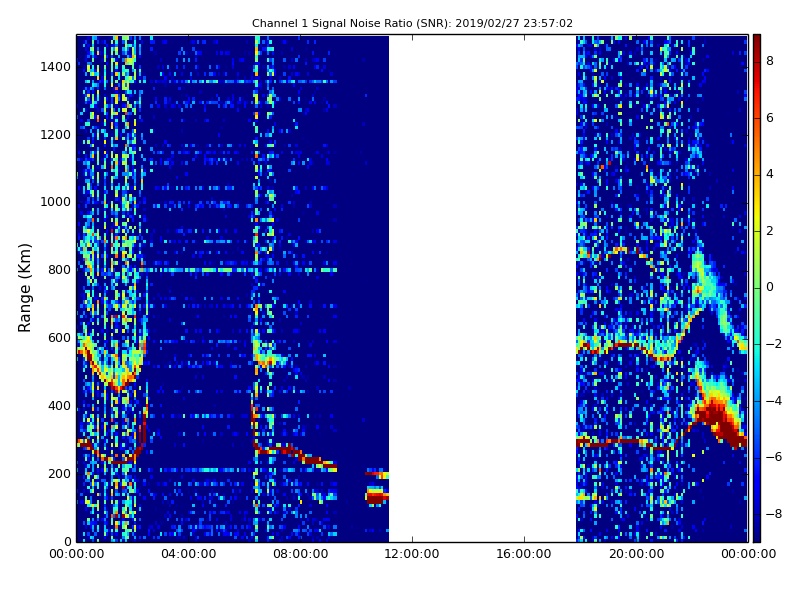Click the x-axis tick label "08:00:00"
The image size is (800, 600).
[301, 554]
